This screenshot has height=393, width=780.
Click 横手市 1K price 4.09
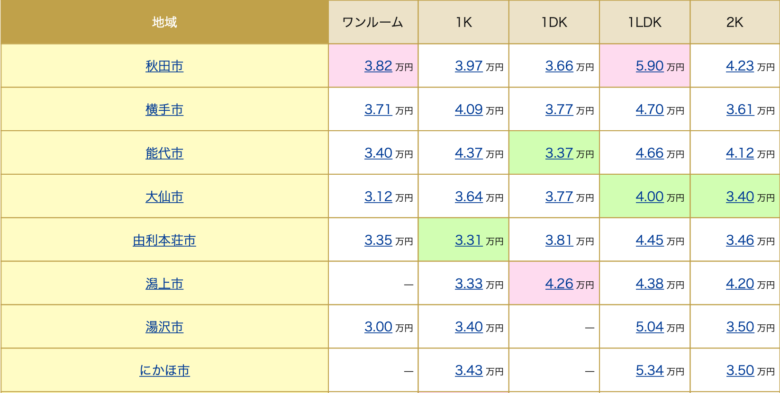click(469, 109)
